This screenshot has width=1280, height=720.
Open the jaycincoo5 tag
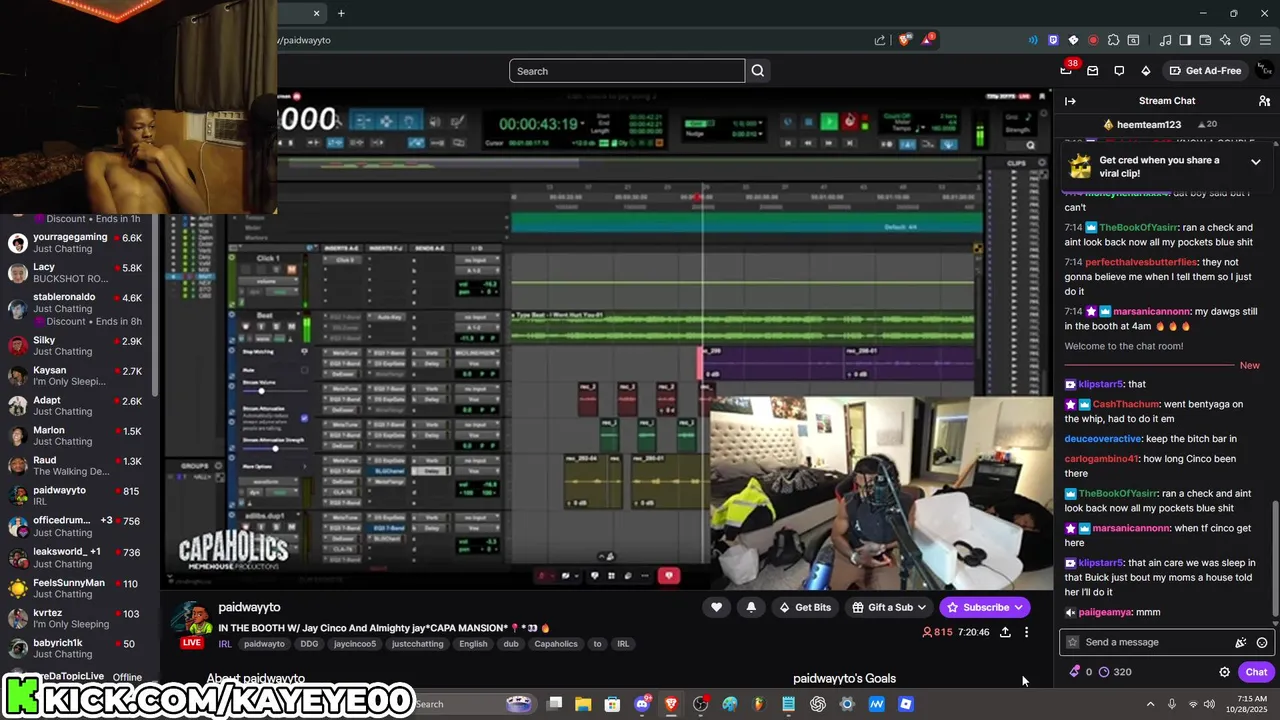coord(355,644)
